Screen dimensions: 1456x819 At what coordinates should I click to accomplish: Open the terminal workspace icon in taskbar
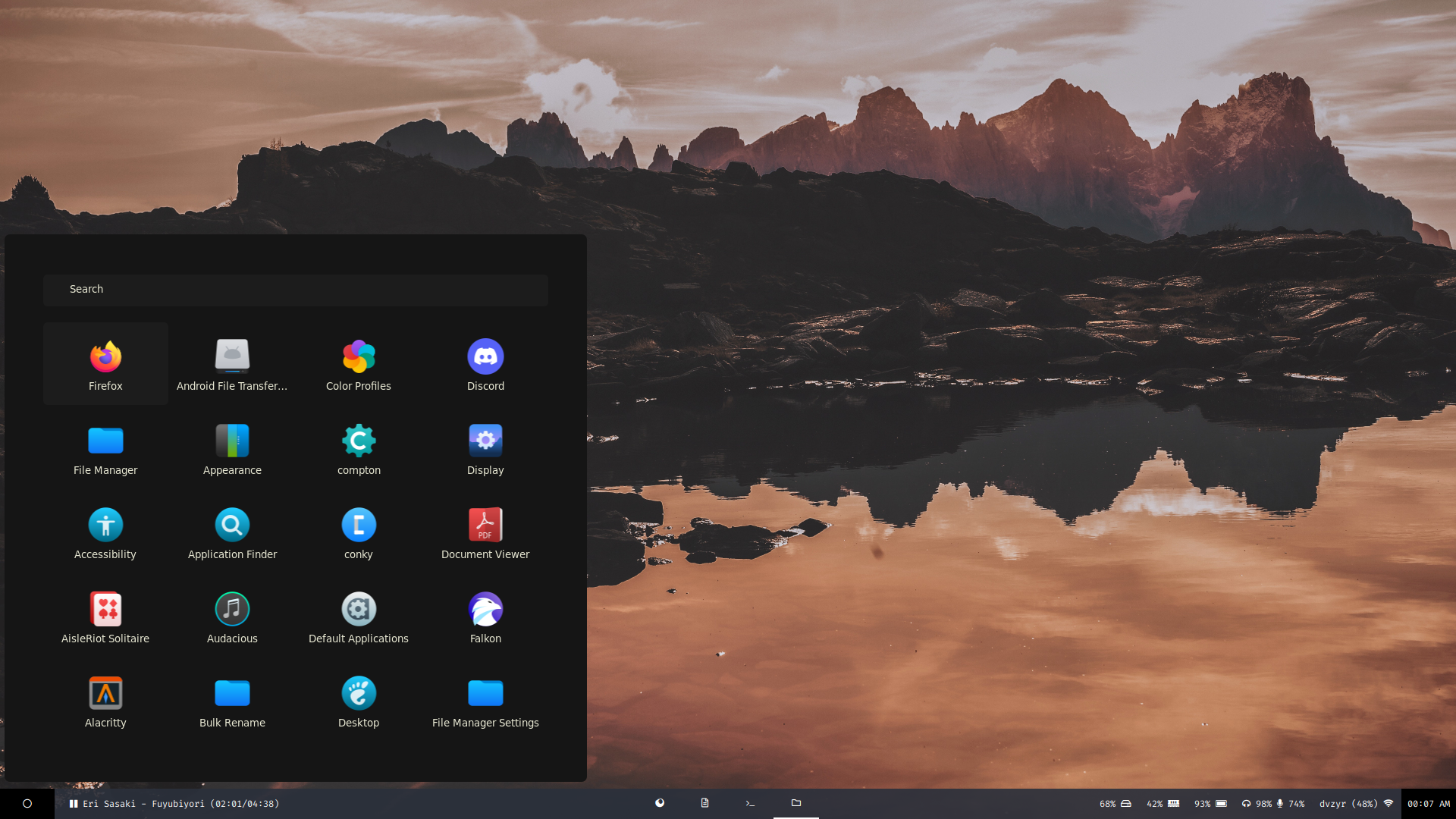[750, 803]
